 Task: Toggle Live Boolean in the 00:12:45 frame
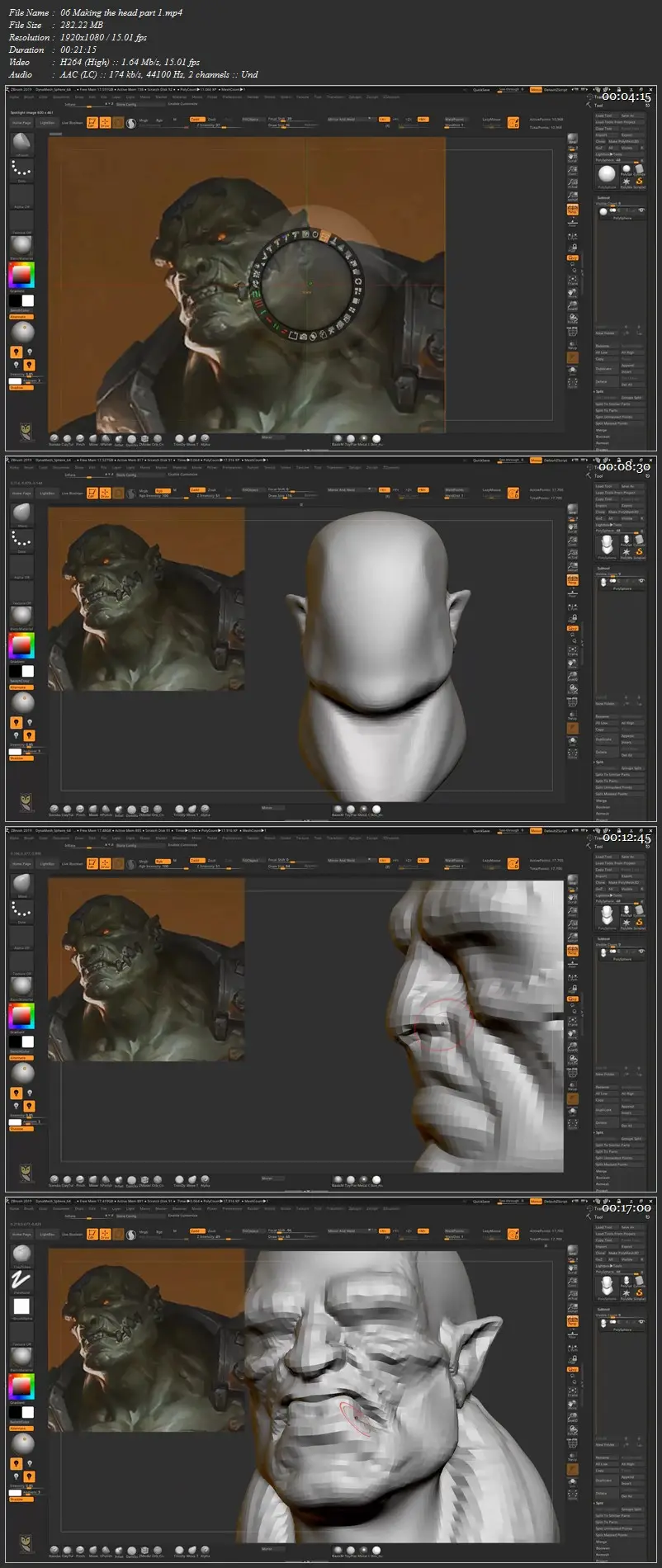(x=73, y=864)
